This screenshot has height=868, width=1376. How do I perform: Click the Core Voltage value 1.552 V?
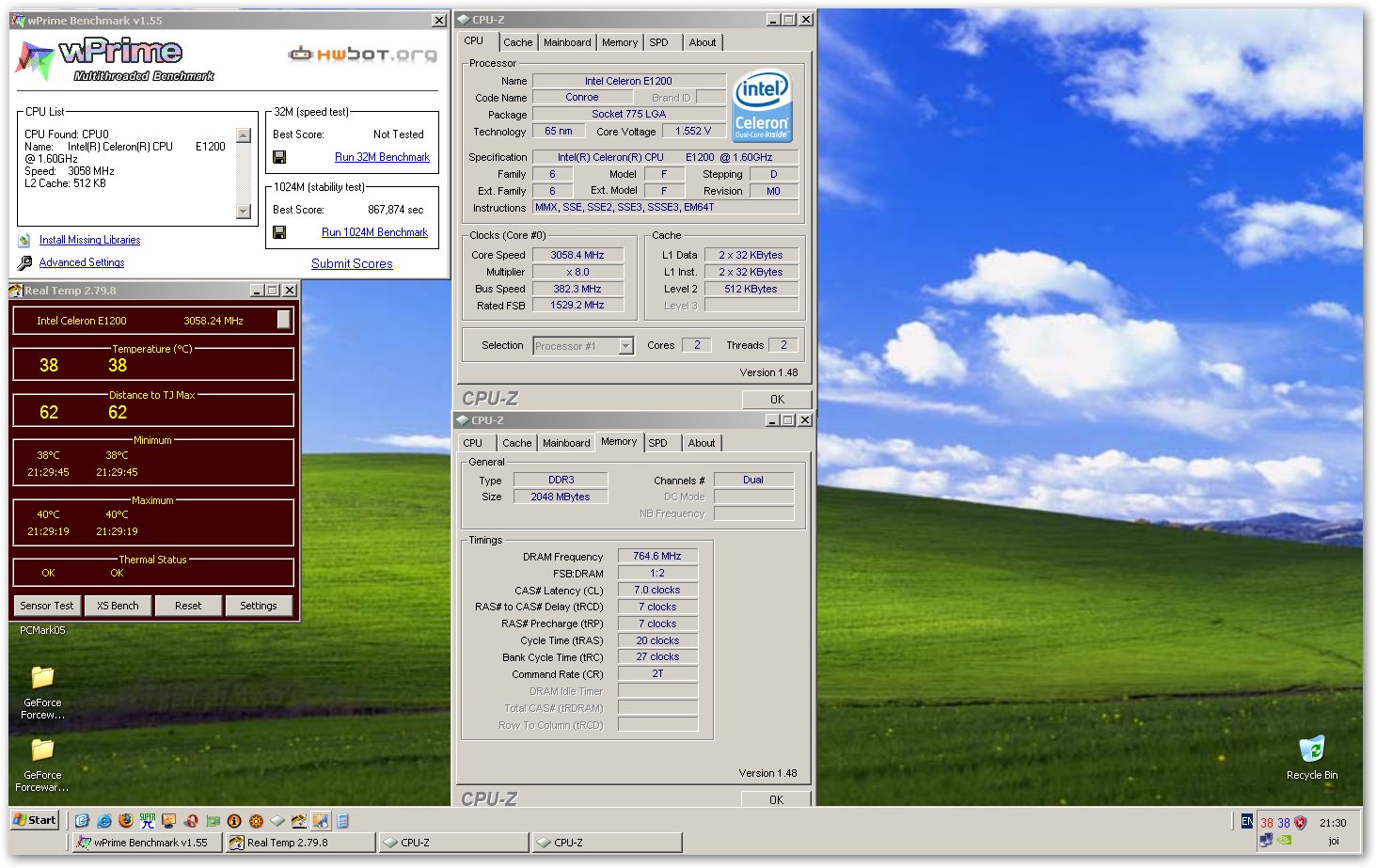pyautogui.click(x=693, y=132)
